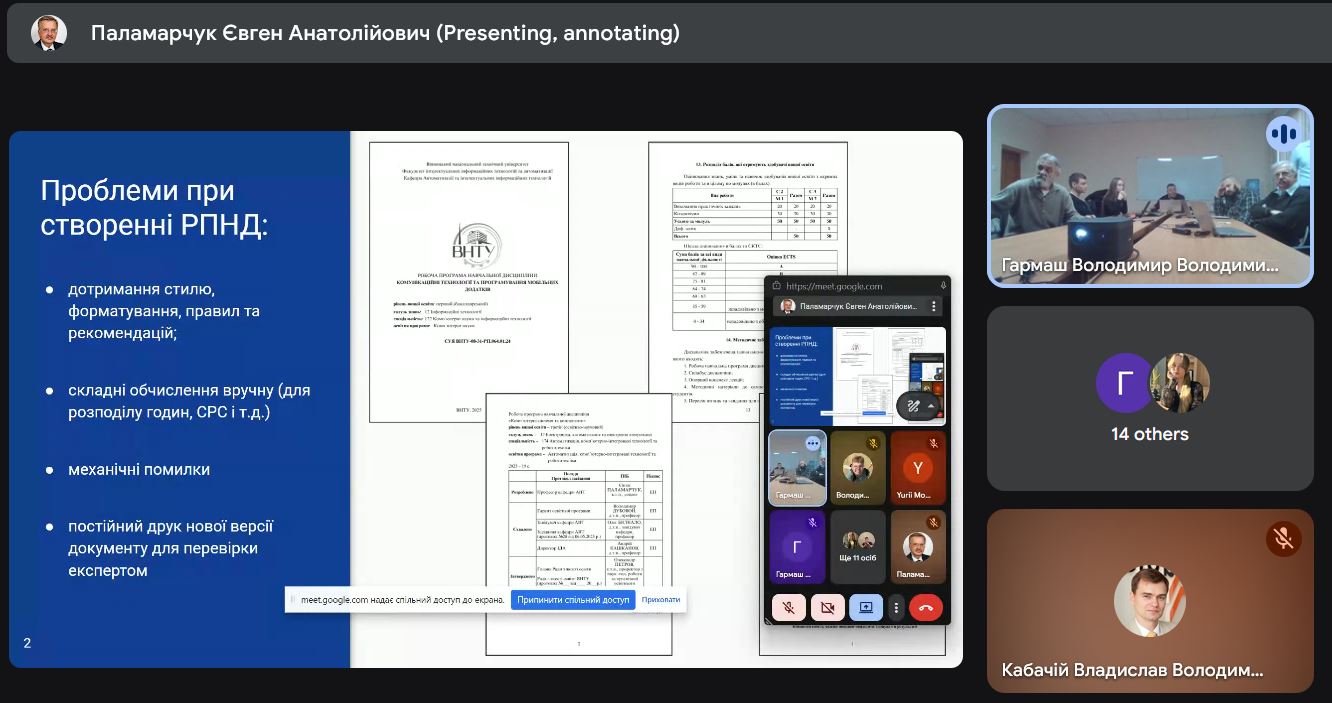Click the muted mic icon on Кабачій's tile

pyautogui.click(x=1283, y=540)
